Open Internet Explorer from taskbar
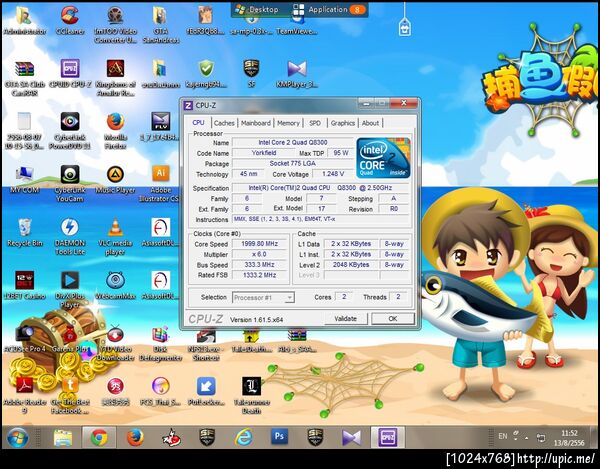This screenshot has height=469, width=600. click(x=243, y=437)
